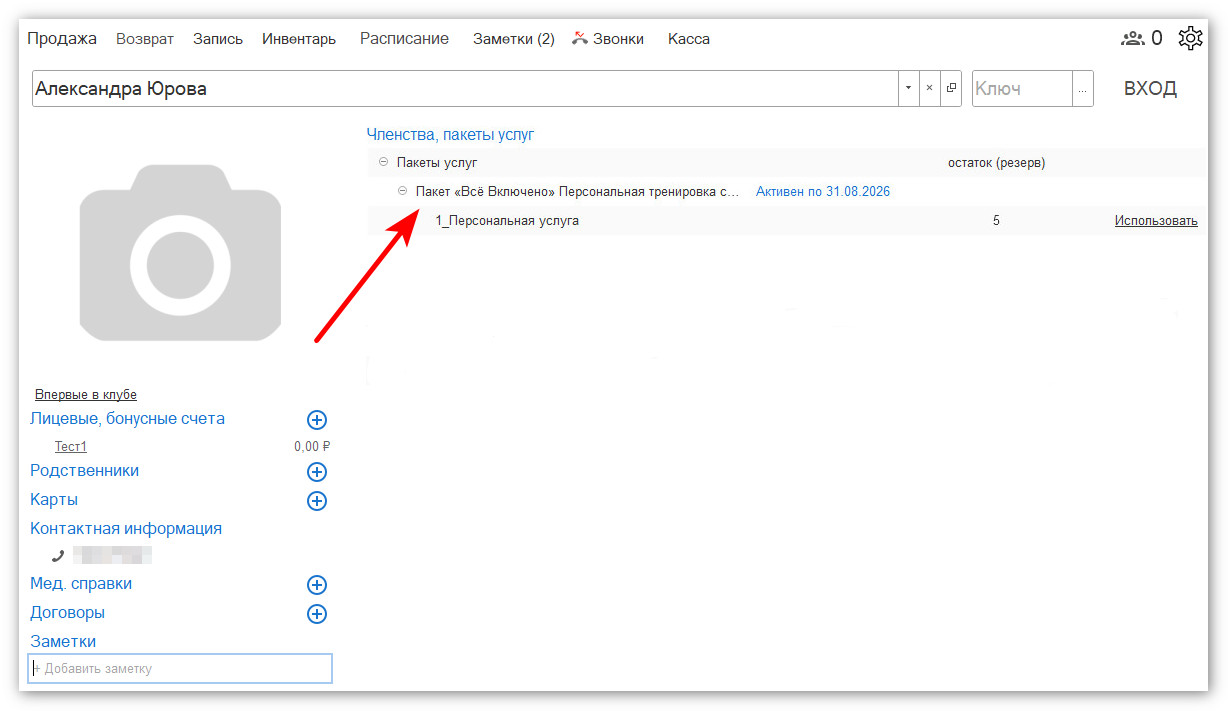The height and width of the screenshot is (711, 1228).
Task: Add a relative with plus icon
Action: (317, 472)
